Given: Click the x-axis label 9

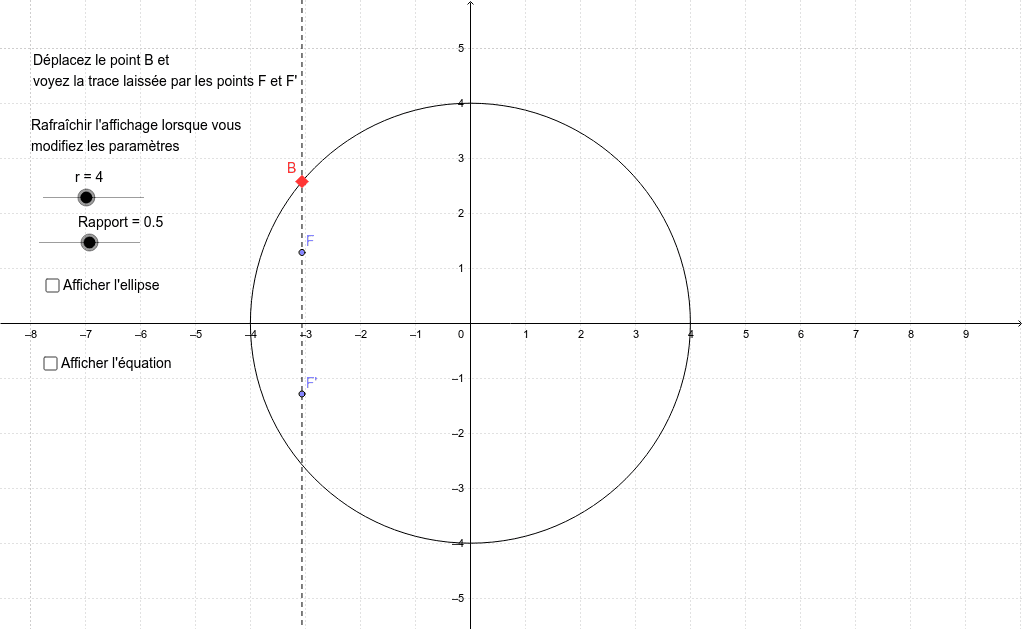Looking at the screenshot, I should [966, 334].
